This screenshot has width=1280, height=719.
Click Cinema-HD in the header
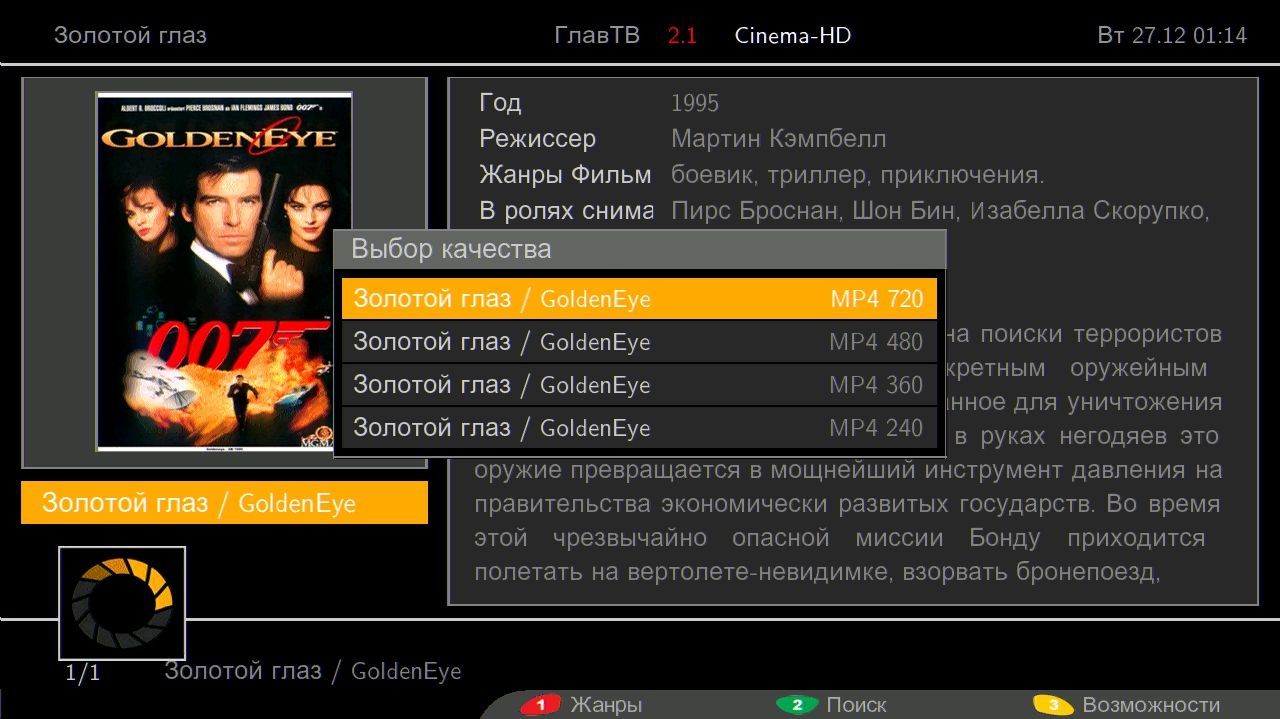(793, 35)
